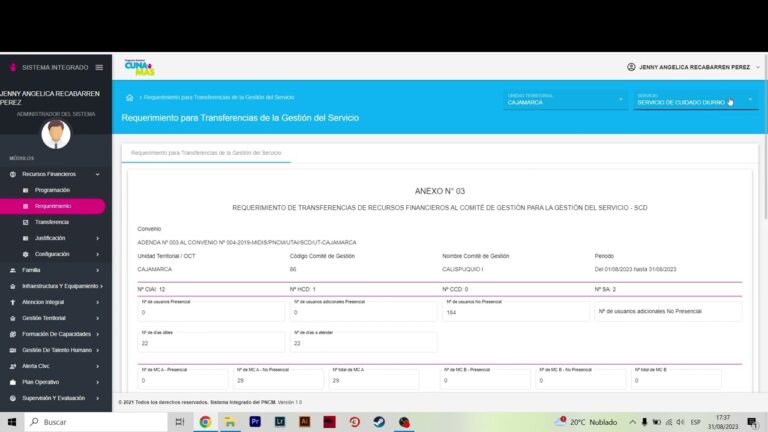
Task: Open the Unidad Territorial Cajamarca dropdown
Action: coord(565,99)
